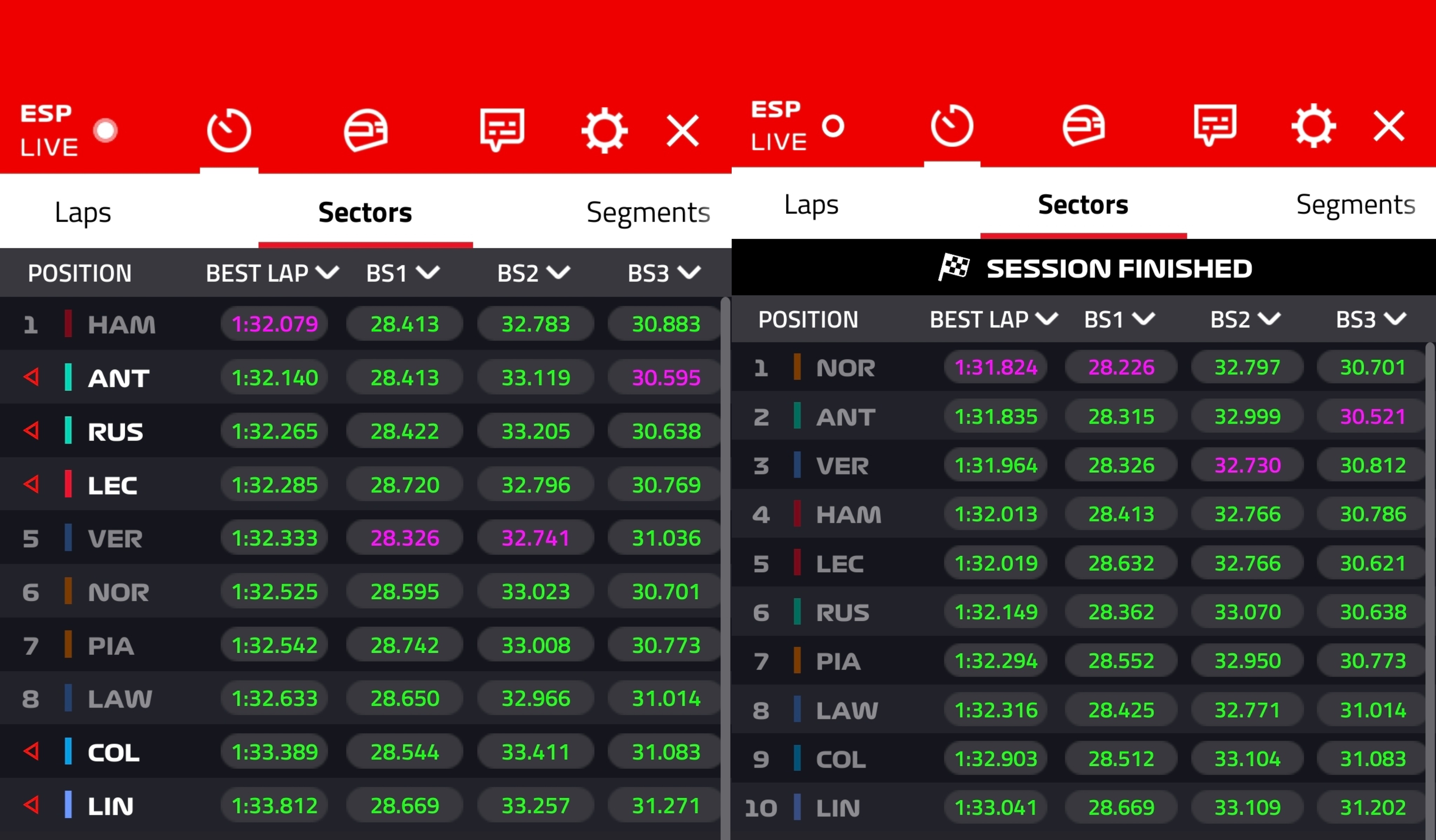Sort by BS2 chevron in right panel
The height and width of the screenshot is (840, 1436).
pyautogui.click(x=1269, y=319)
